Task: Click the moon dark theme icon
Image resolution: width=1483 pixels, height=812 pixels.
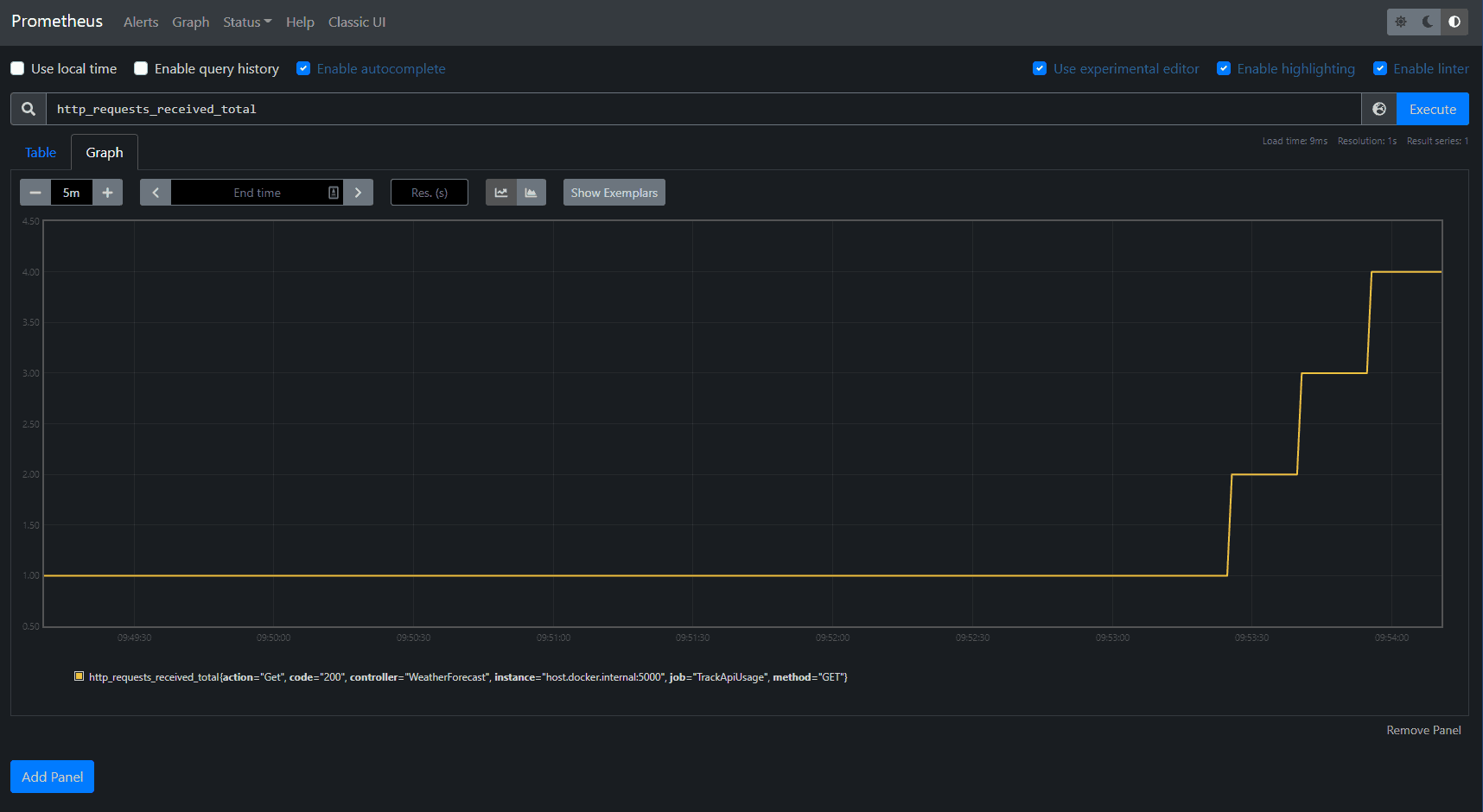Action: (x=1425, y=21)
